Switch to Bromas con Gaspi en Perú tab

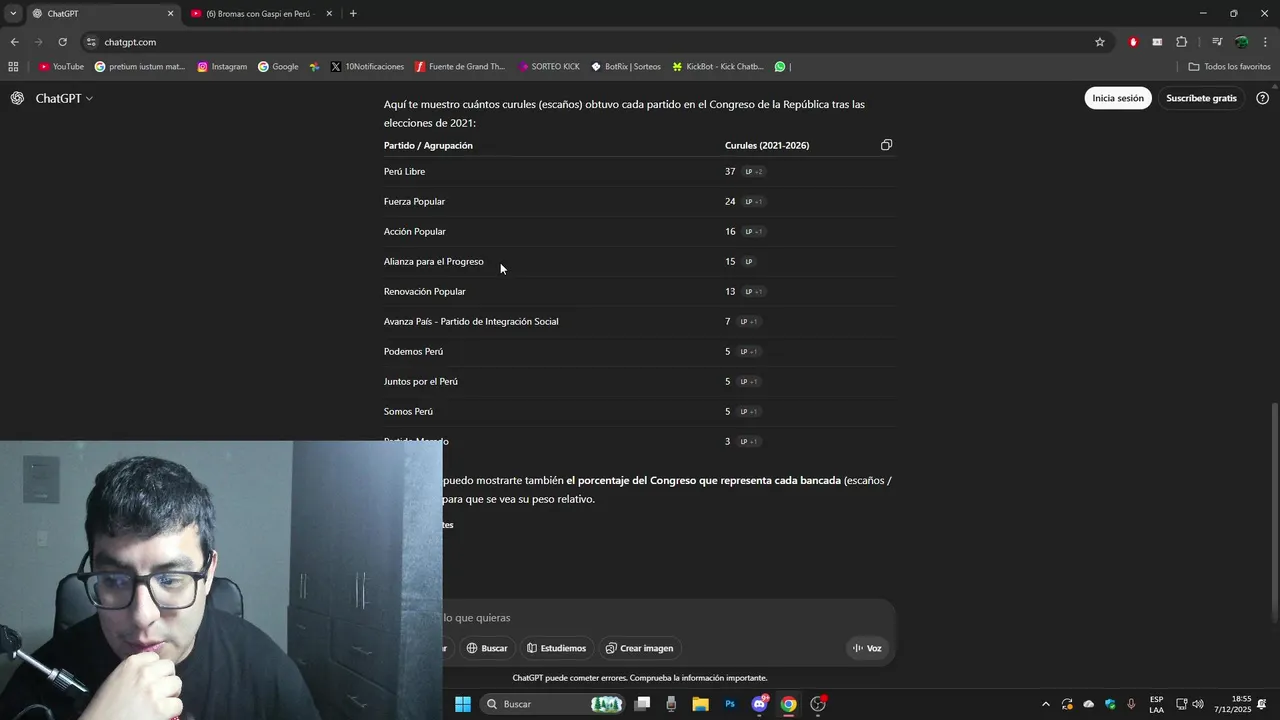point(260,14)
